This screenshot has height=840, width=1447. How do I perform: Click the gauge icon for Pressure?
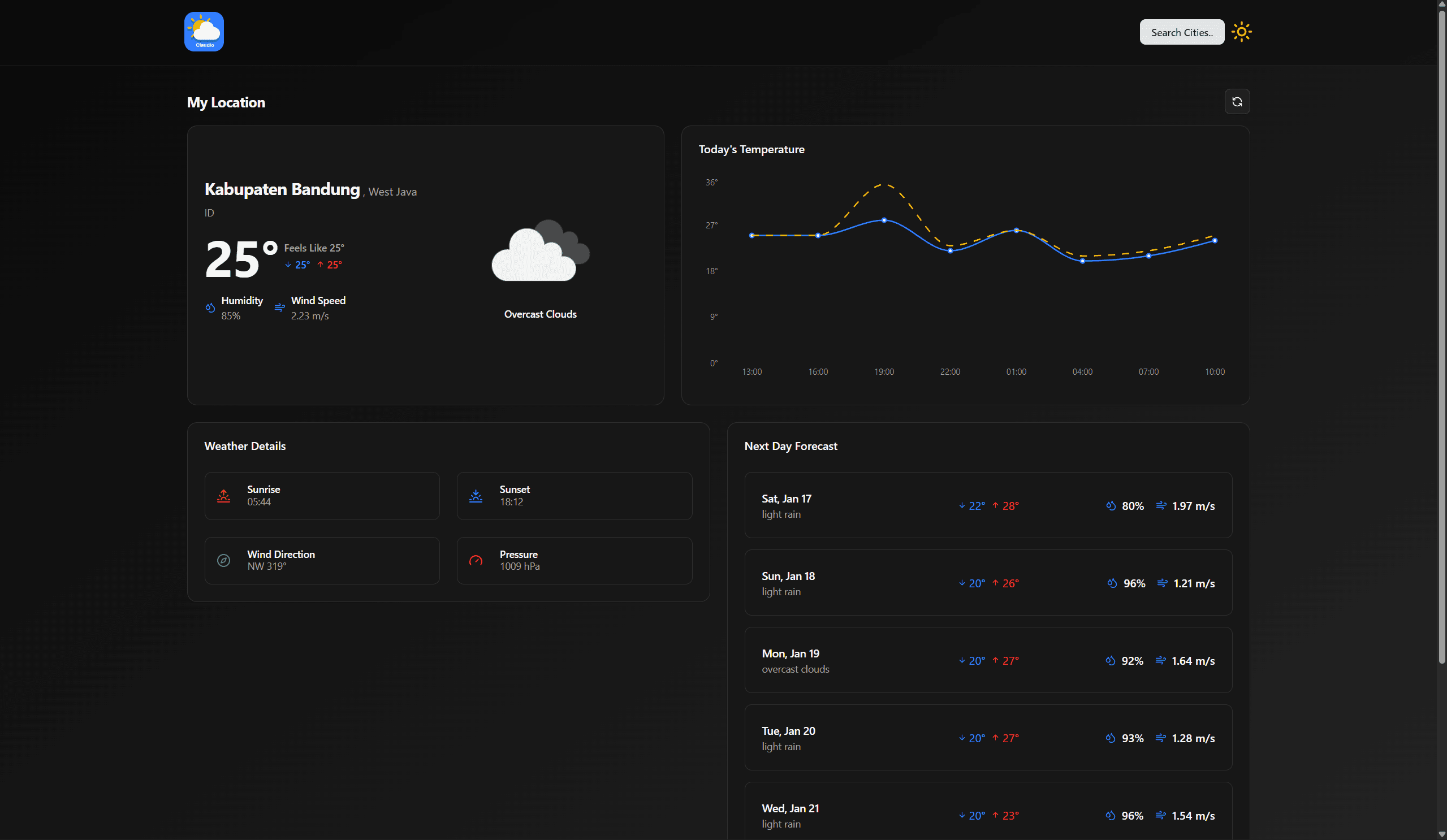click(x=476, y=560)
